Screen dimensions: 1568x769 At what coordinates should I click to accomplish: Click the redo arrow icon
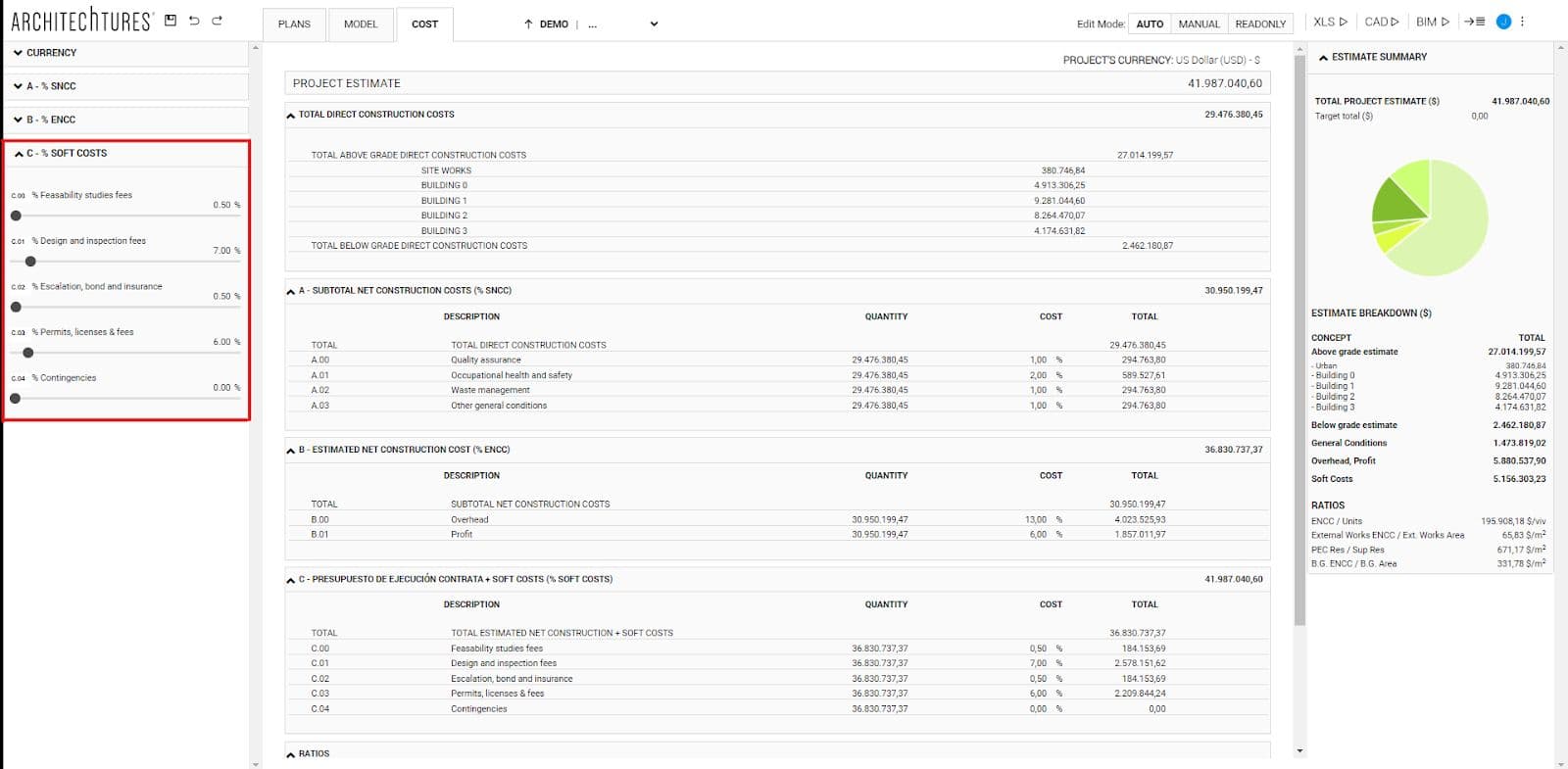point(218,21)
